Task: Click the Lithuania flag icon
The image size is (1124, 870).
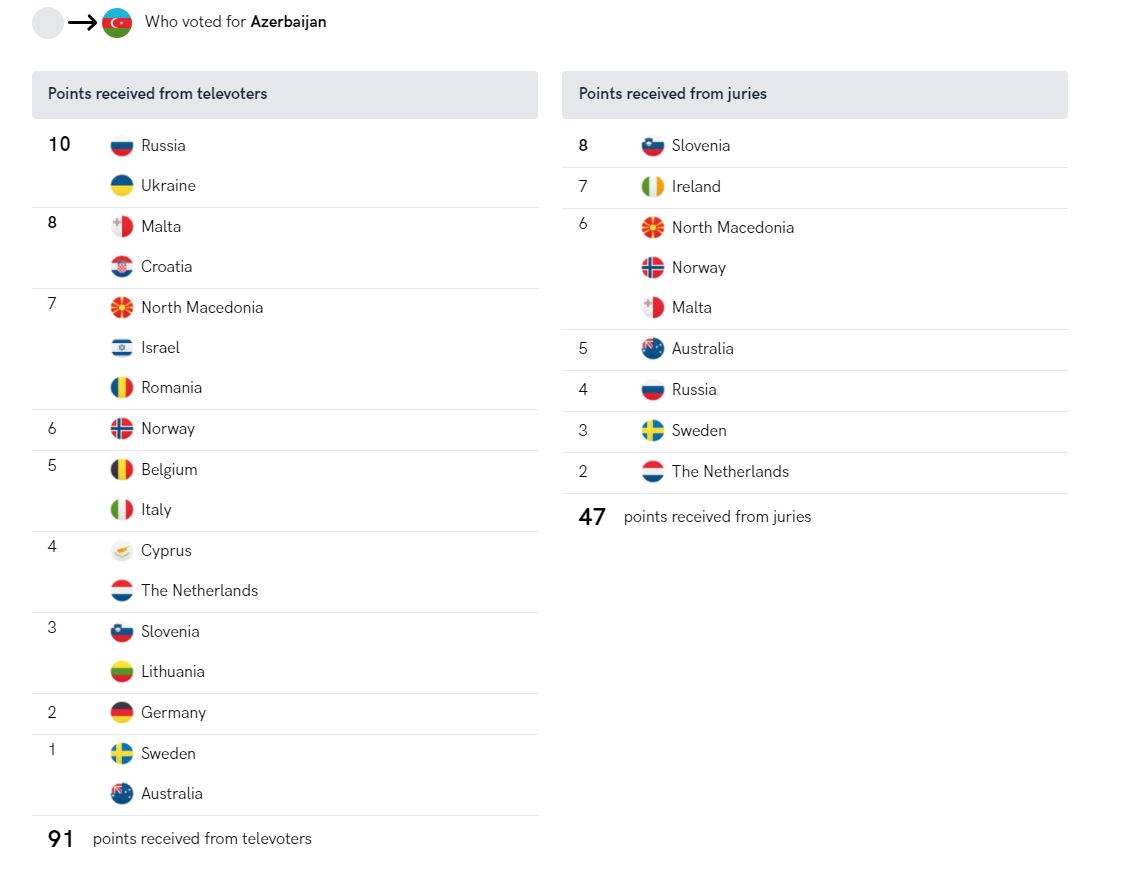Action: [122, 671]
